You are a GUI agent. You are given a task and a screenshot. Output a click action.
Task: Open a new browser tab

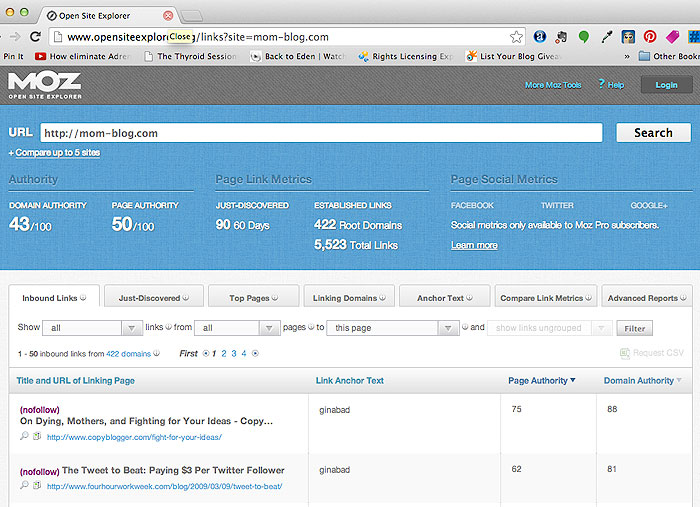(192, 16)
